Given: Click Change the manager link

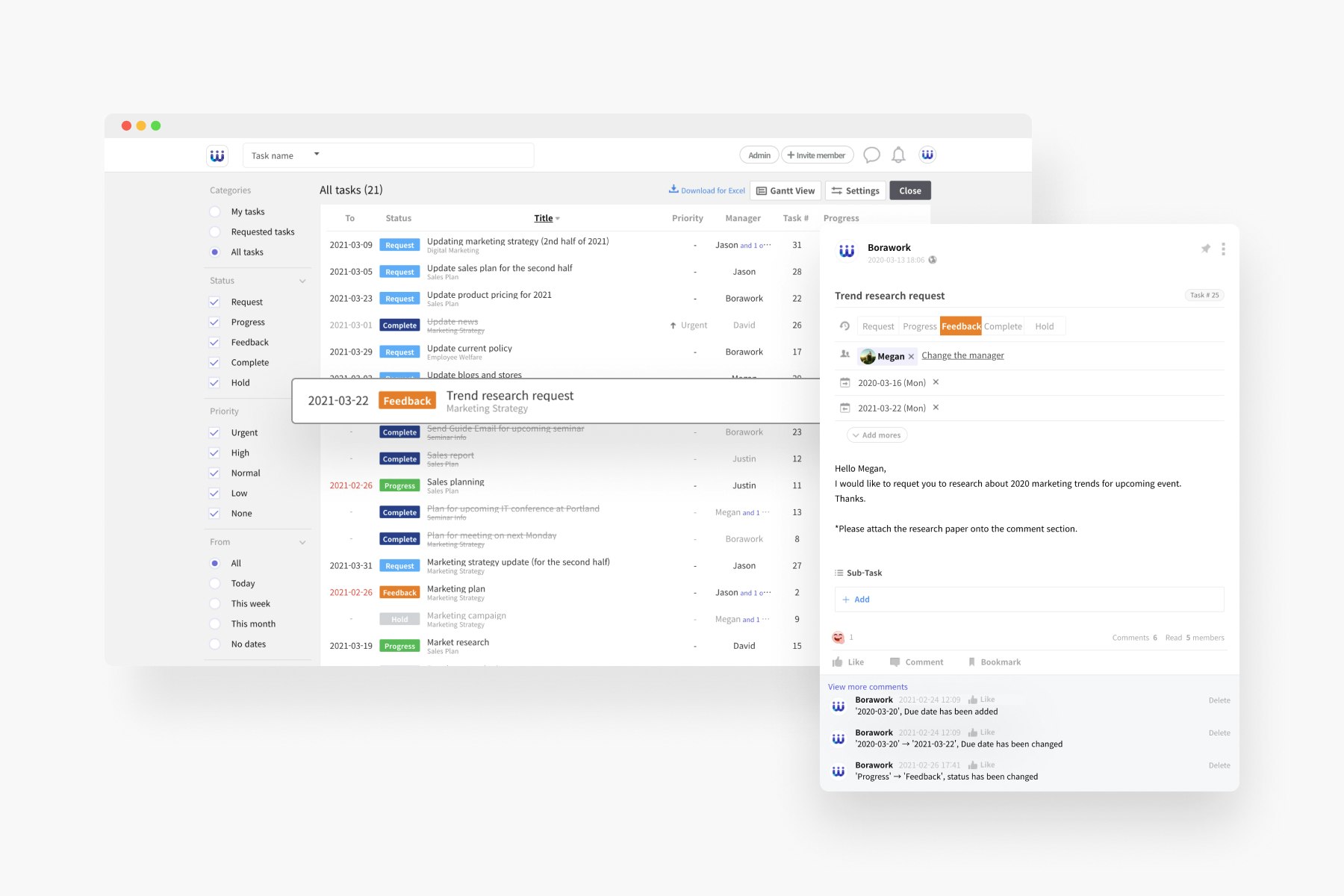Looking at the screenshot, I should click(962, 355).
